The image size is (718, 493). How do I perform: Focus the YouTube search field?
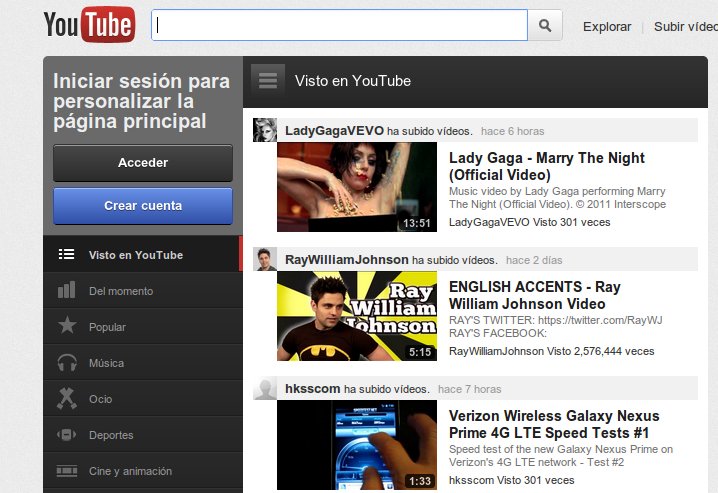coord(339,25)
